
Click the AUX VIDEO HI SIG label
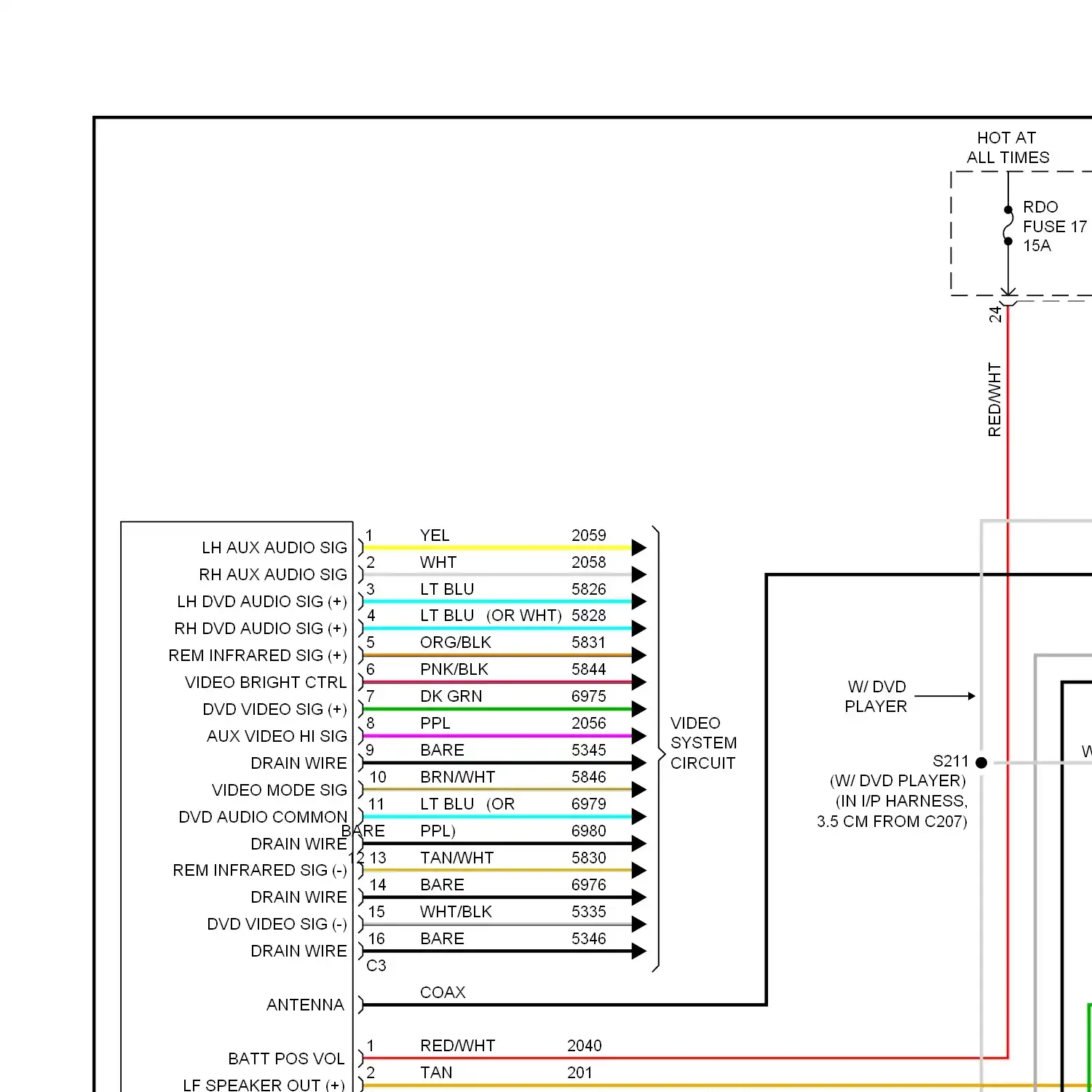pos(277,736)
